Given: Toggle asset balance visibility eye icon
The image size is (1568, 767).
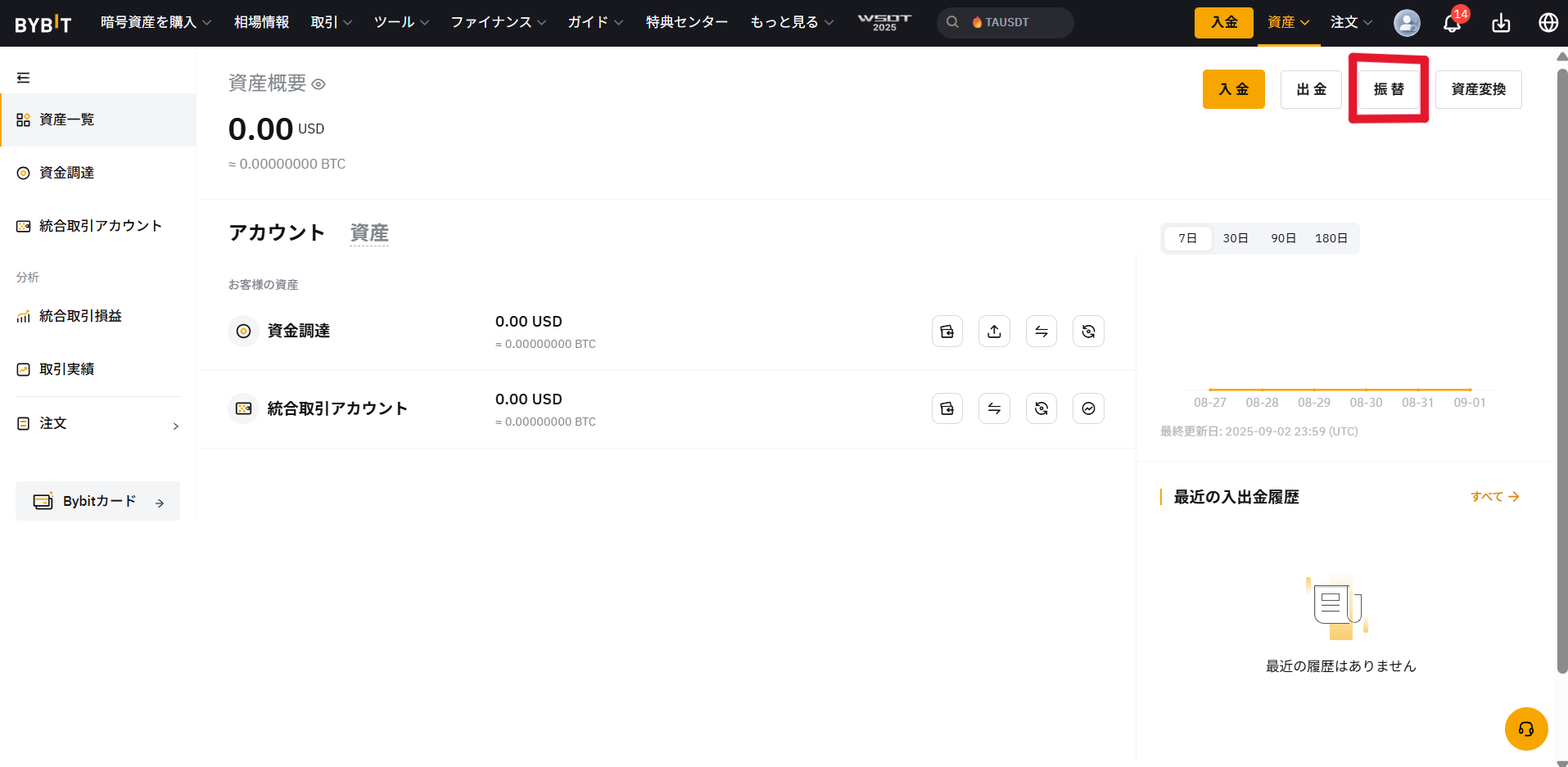Looking at the screenshot, I should tap(319, 84).
